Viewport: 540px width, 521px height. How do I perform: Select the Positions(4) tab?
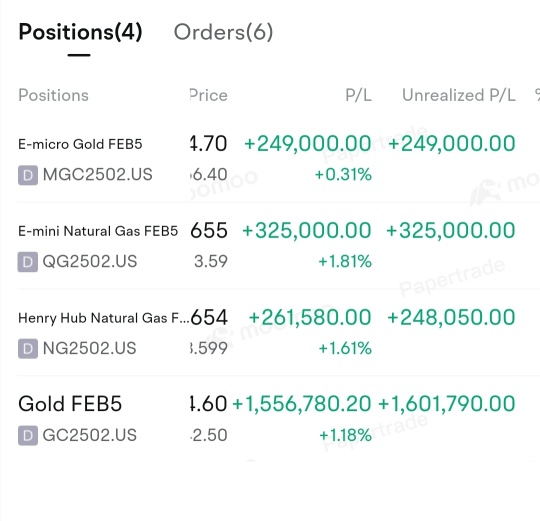[x=80, y=32]
